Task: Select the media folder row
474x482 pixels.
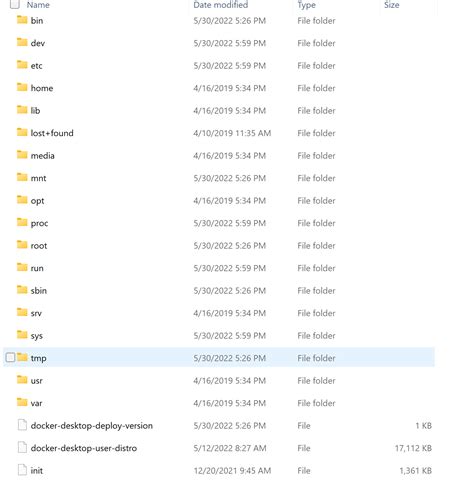Action: click(219, 156)
